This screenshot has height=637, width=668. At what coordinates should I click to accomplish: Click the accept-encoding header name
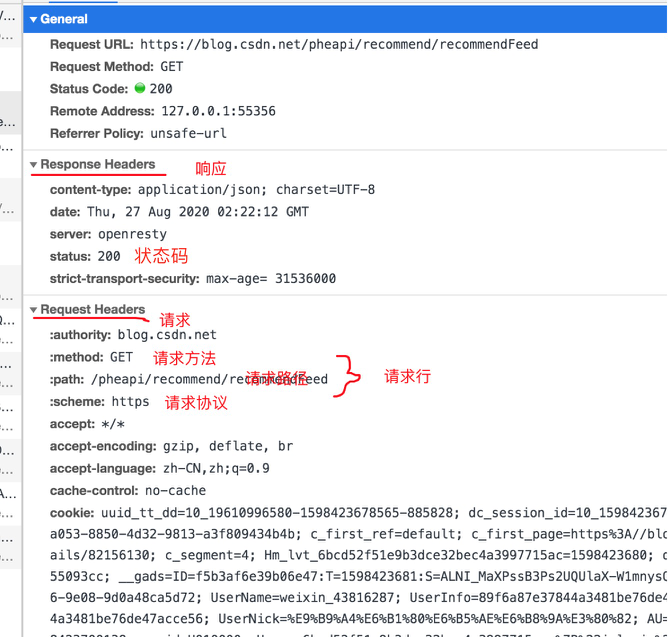tap(104, 446)
